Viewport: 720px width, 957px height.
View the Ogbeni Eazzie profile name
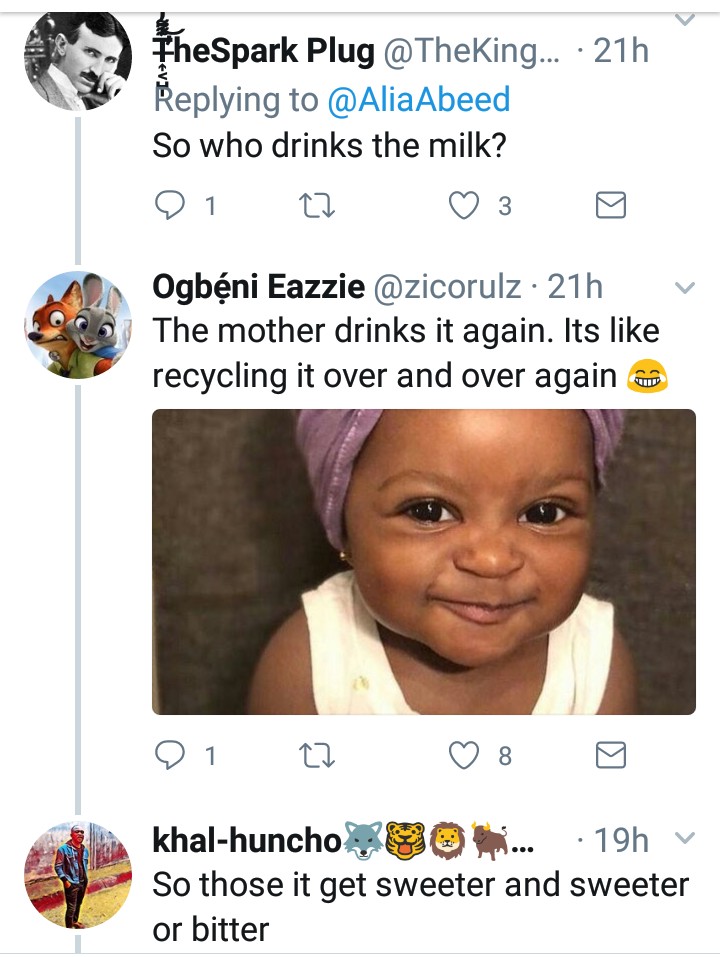point(258,288)
